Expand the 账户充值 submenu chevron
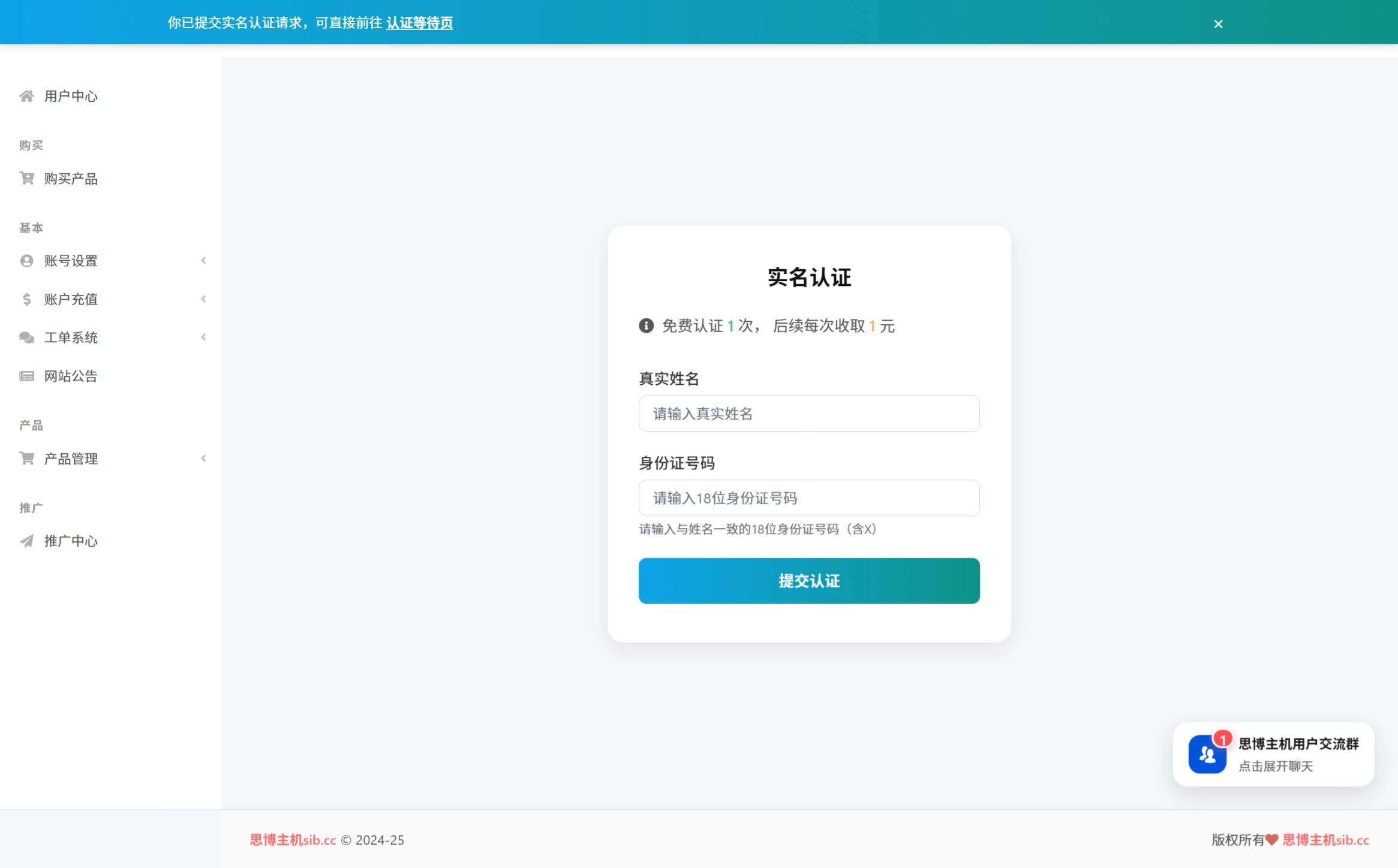Screen dimensions: 1398x868 203,299
